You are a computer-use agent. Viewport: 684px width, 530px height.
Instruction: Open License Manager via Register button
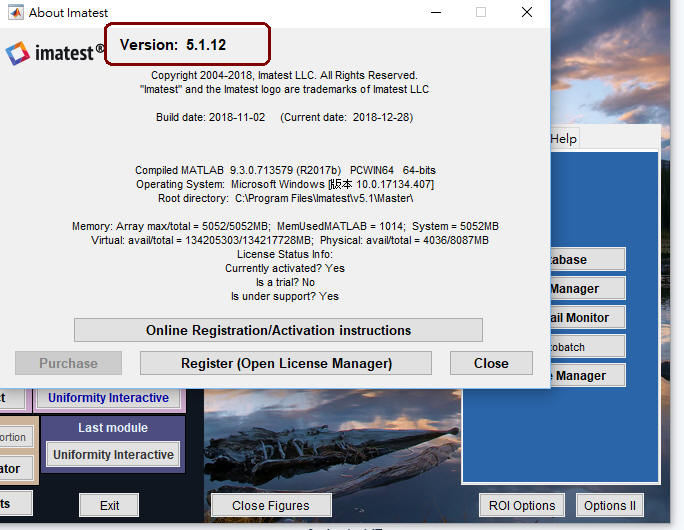coord(286,363)
